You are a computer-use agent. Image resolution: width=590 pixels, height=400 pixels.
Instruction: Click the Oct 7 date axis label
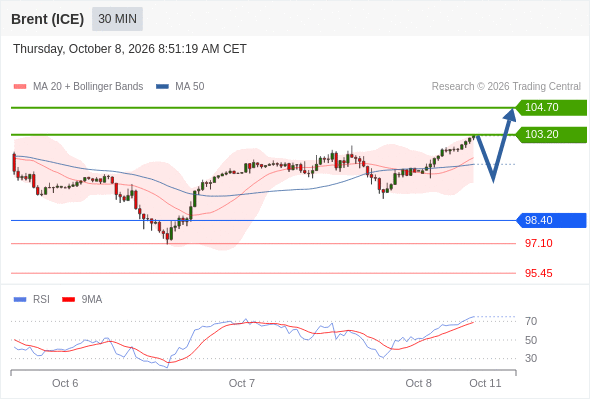click(242, 383)
